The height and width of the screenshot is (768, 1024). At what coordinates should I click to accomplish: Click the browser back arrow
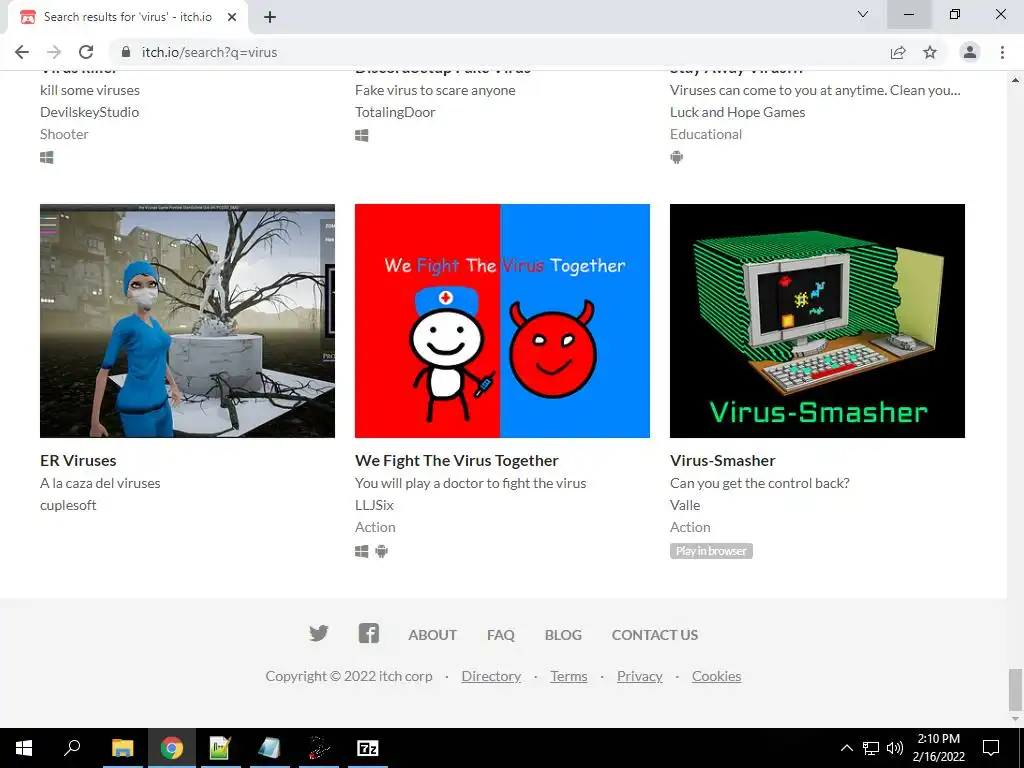pyautogui.click(x=22, y=52)
